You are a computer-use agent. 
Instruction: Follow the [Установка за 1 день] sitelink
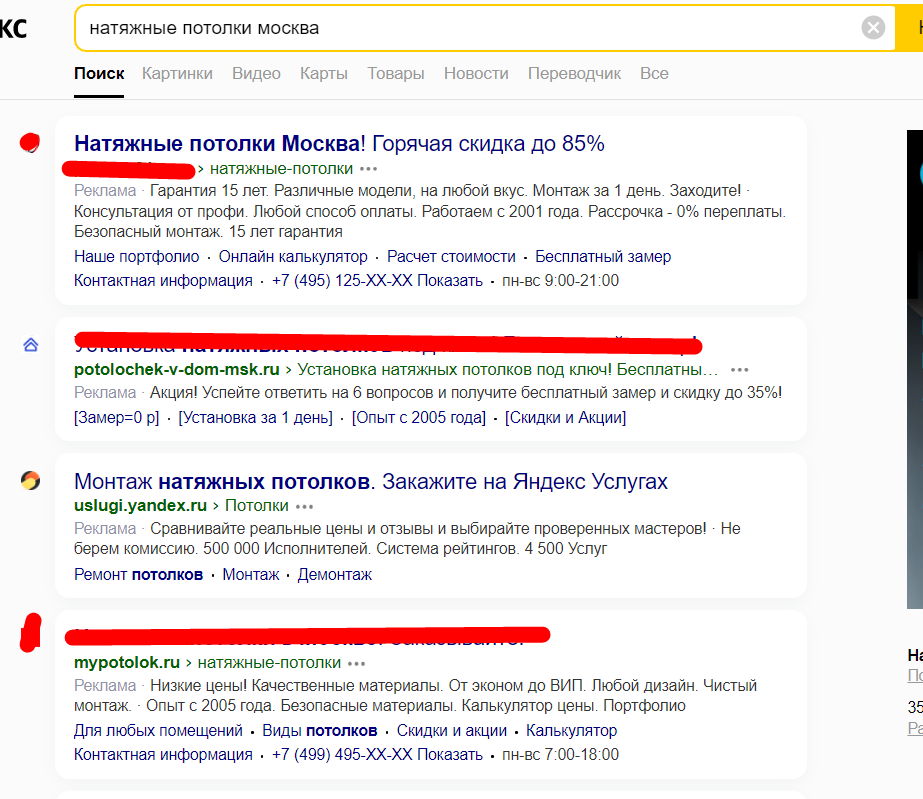pos(255,418)
